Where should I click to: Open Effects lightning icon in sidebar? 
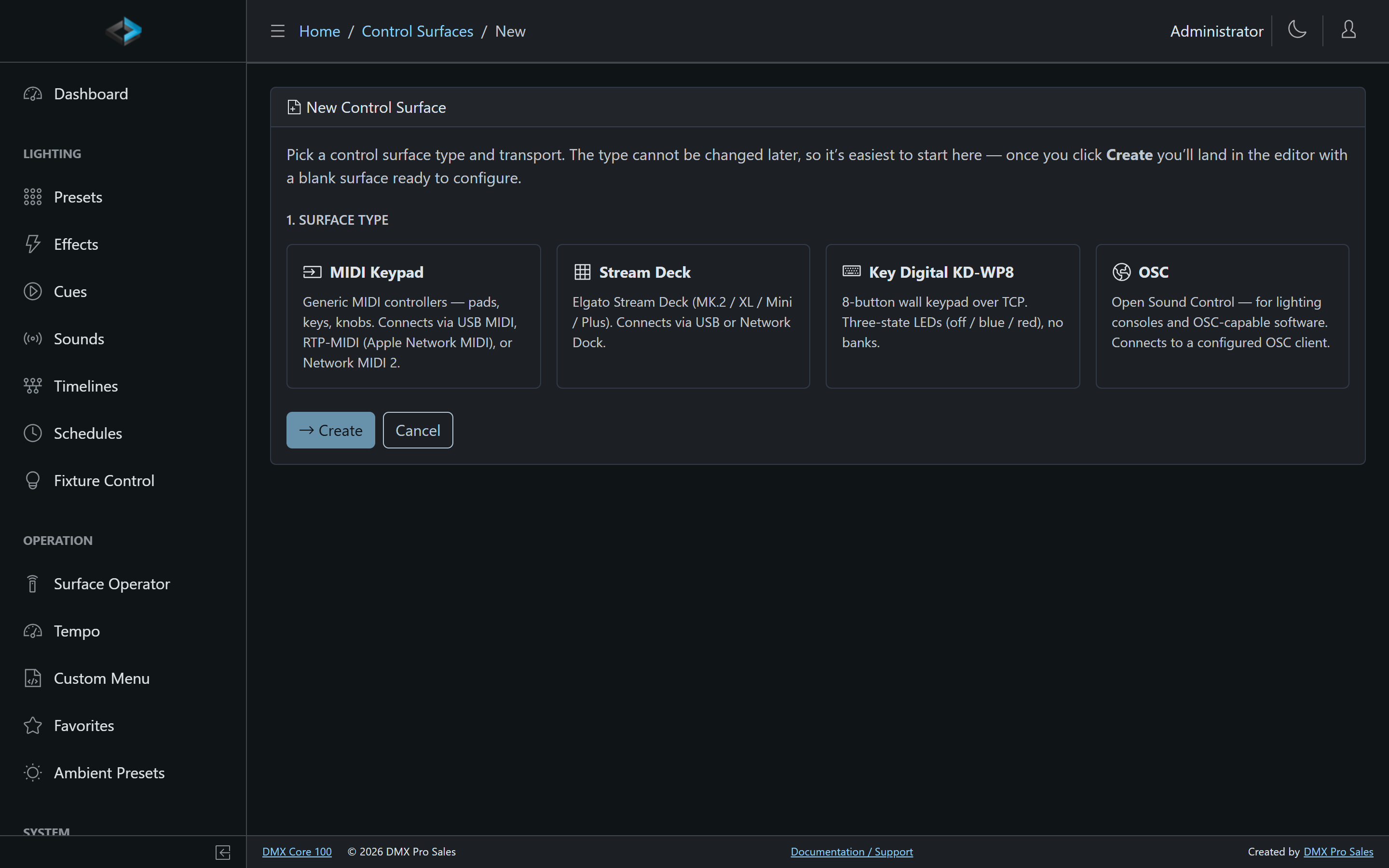click(x=33, y=244)
